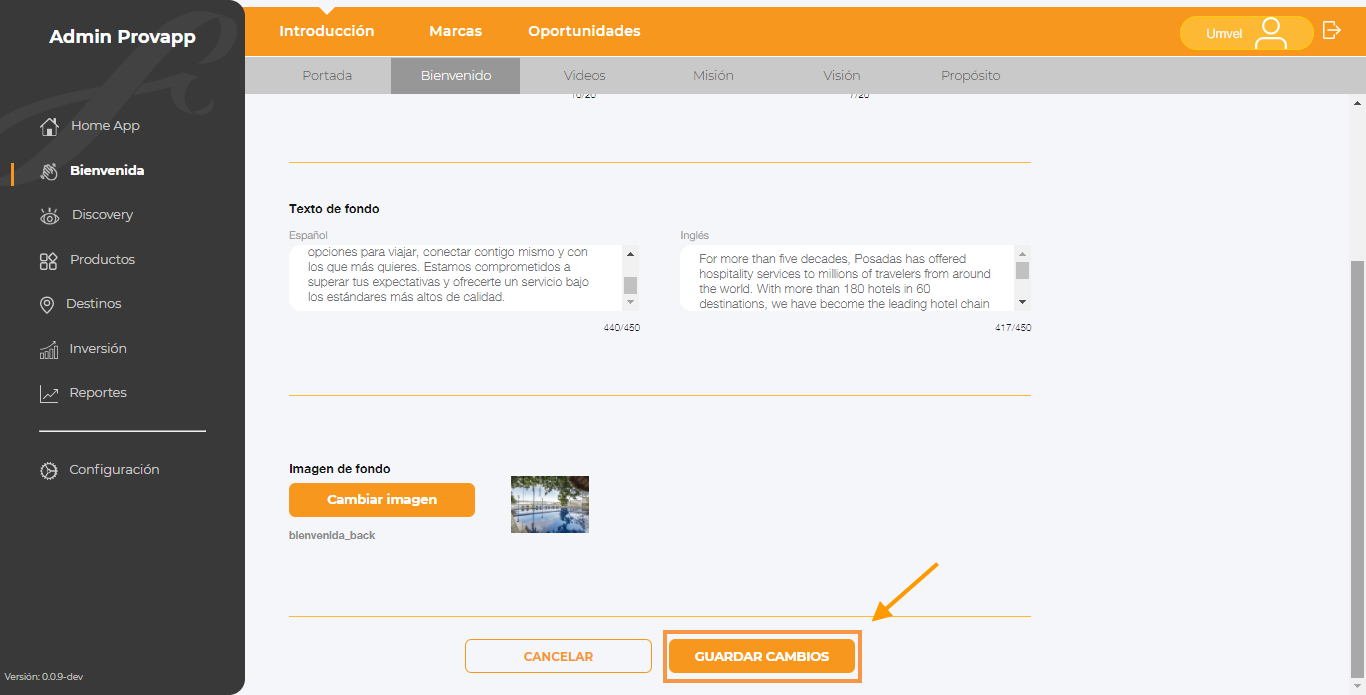Select the Bienvenido tab
Image resolution: width=1366 pixels, height=695 pixels.
click(456, 76)
